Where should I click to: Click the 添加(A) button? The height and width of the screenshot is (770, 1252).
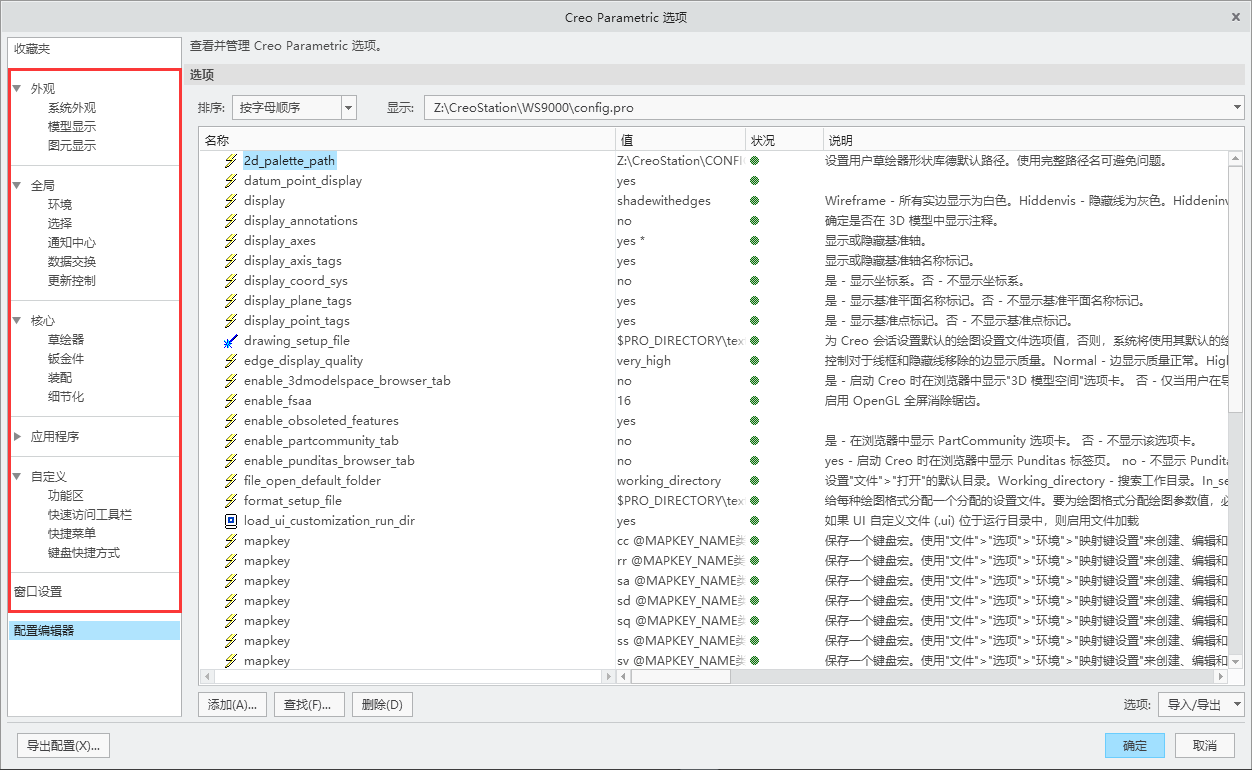pos(231,704)
